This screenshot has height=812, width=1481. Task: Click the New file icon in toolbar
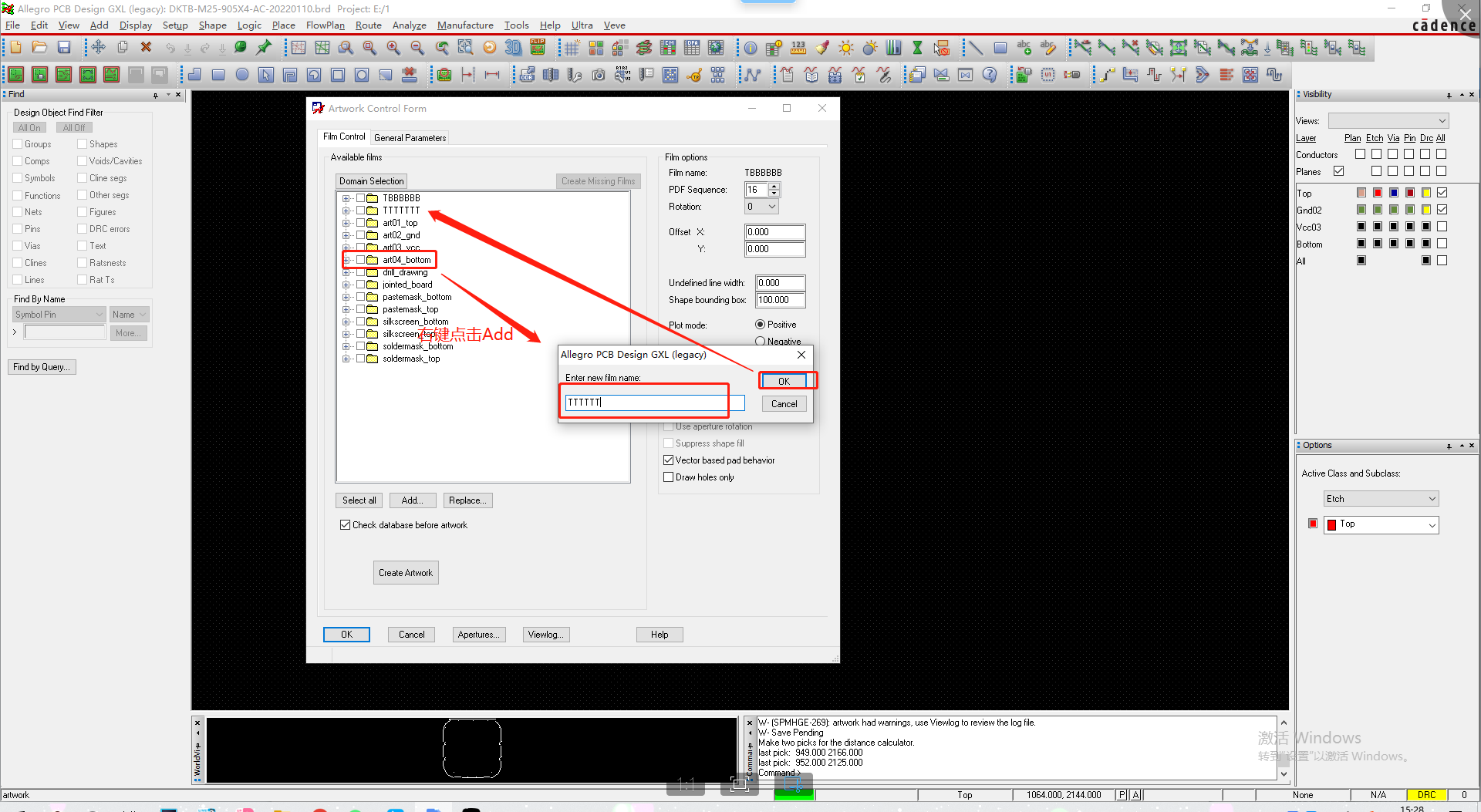pyautogui.click(x=15, y=48)
